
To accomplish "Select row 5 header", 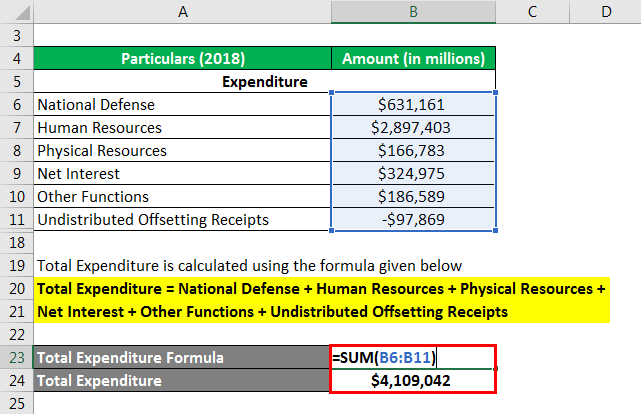I will click(17, 81).
